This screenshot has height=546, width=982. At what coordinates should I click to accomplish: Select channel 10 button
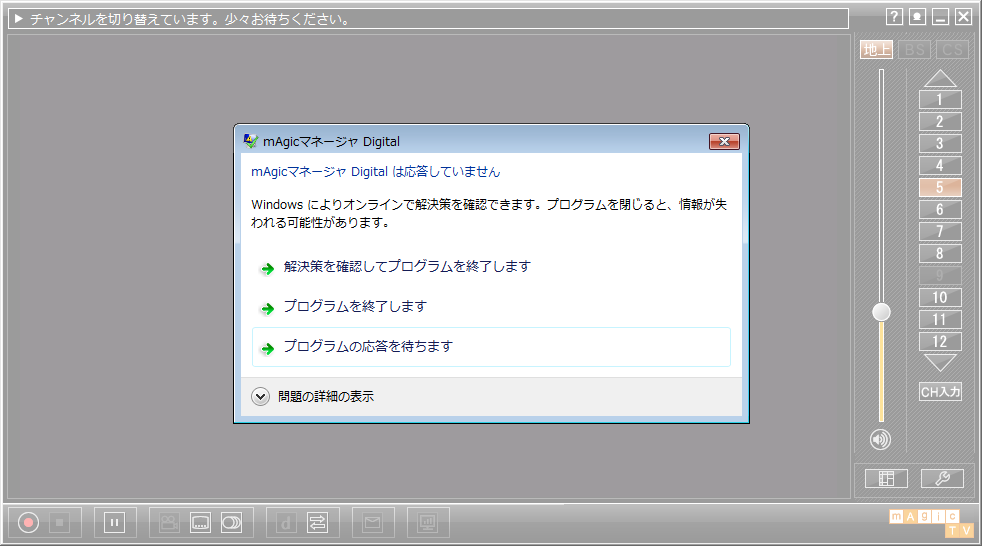[940, 297]
